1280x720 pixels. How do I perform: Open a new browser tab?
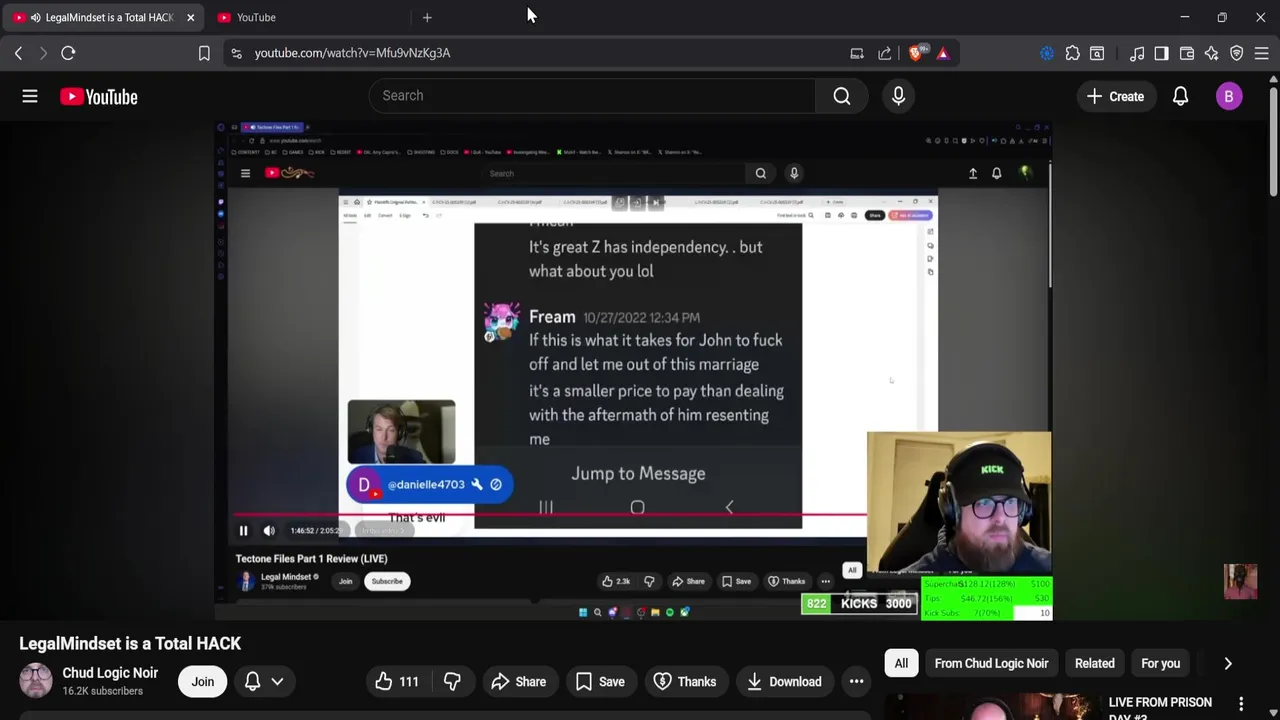click(x=427, y=17)
